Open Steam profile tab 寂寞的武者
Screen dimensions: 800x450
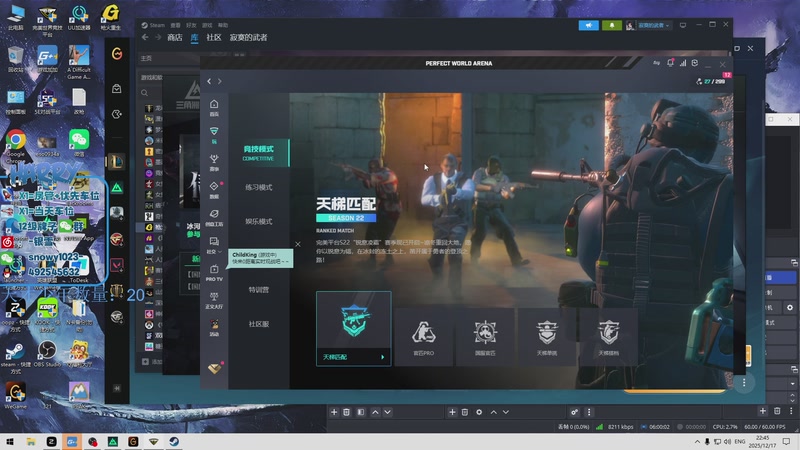[248, 37]
